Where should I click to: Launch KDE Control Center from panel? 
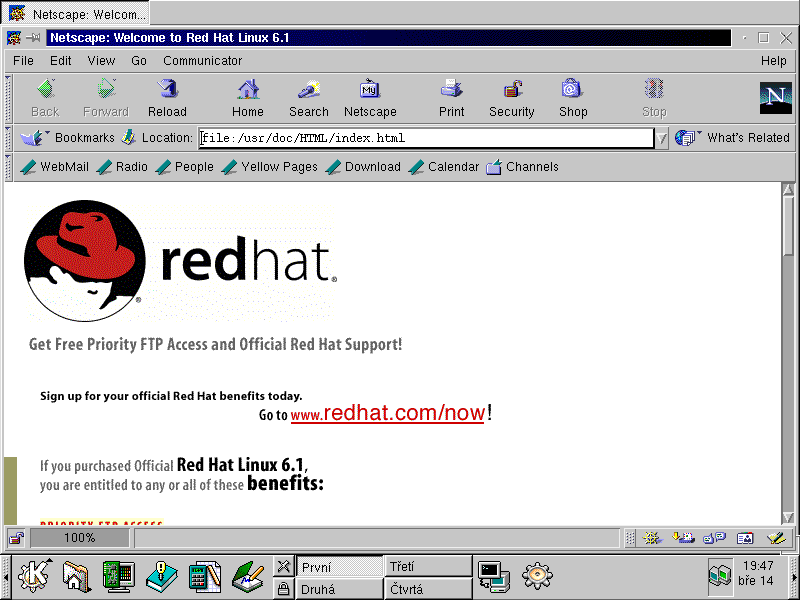(118, 576)
